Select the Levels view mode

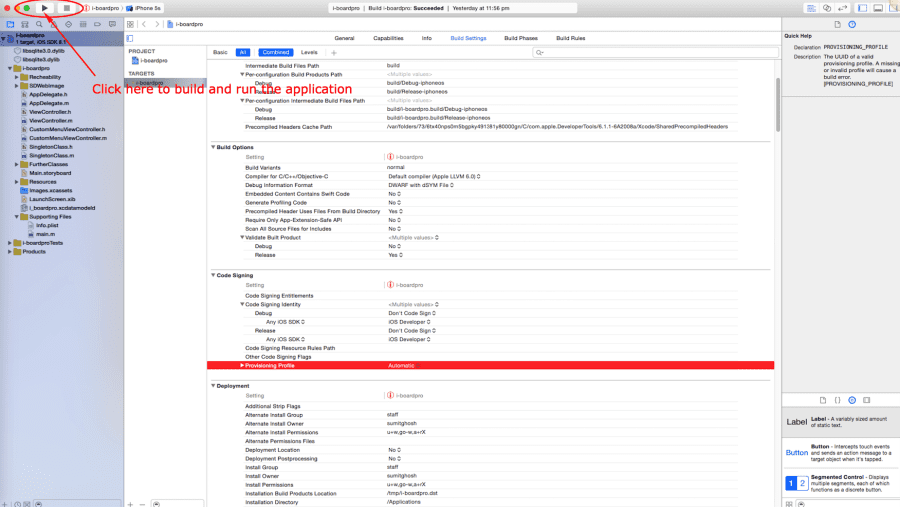click(x=309, y=52)
